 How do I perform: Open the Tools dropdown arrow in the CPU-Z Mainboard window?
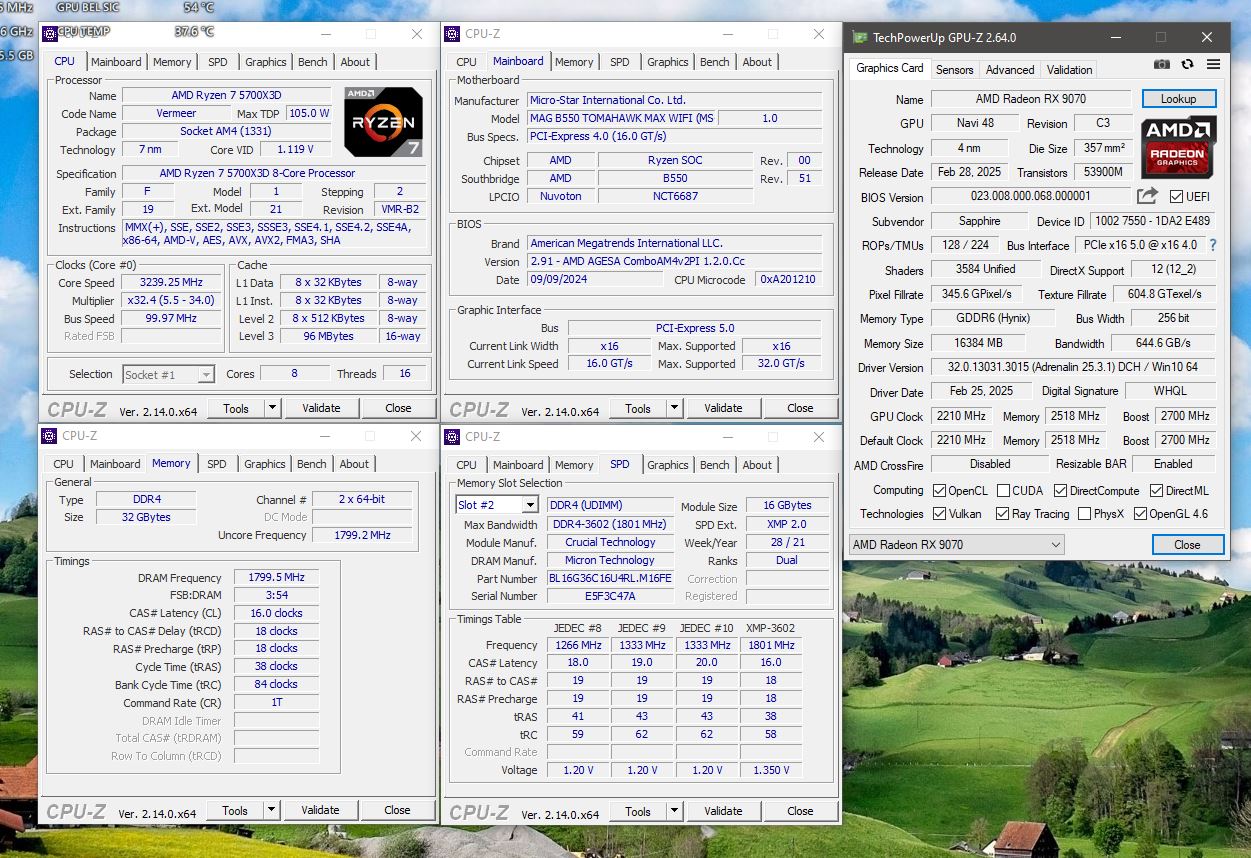674,408
